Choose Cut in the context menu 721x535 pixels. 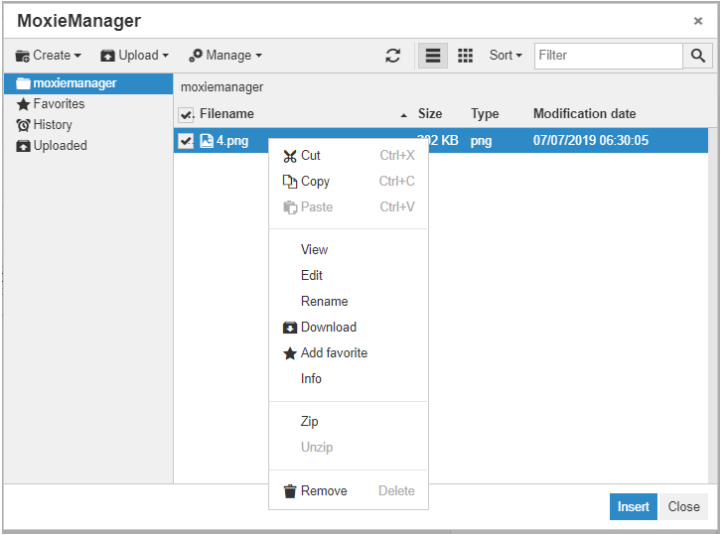pos(348,155)
